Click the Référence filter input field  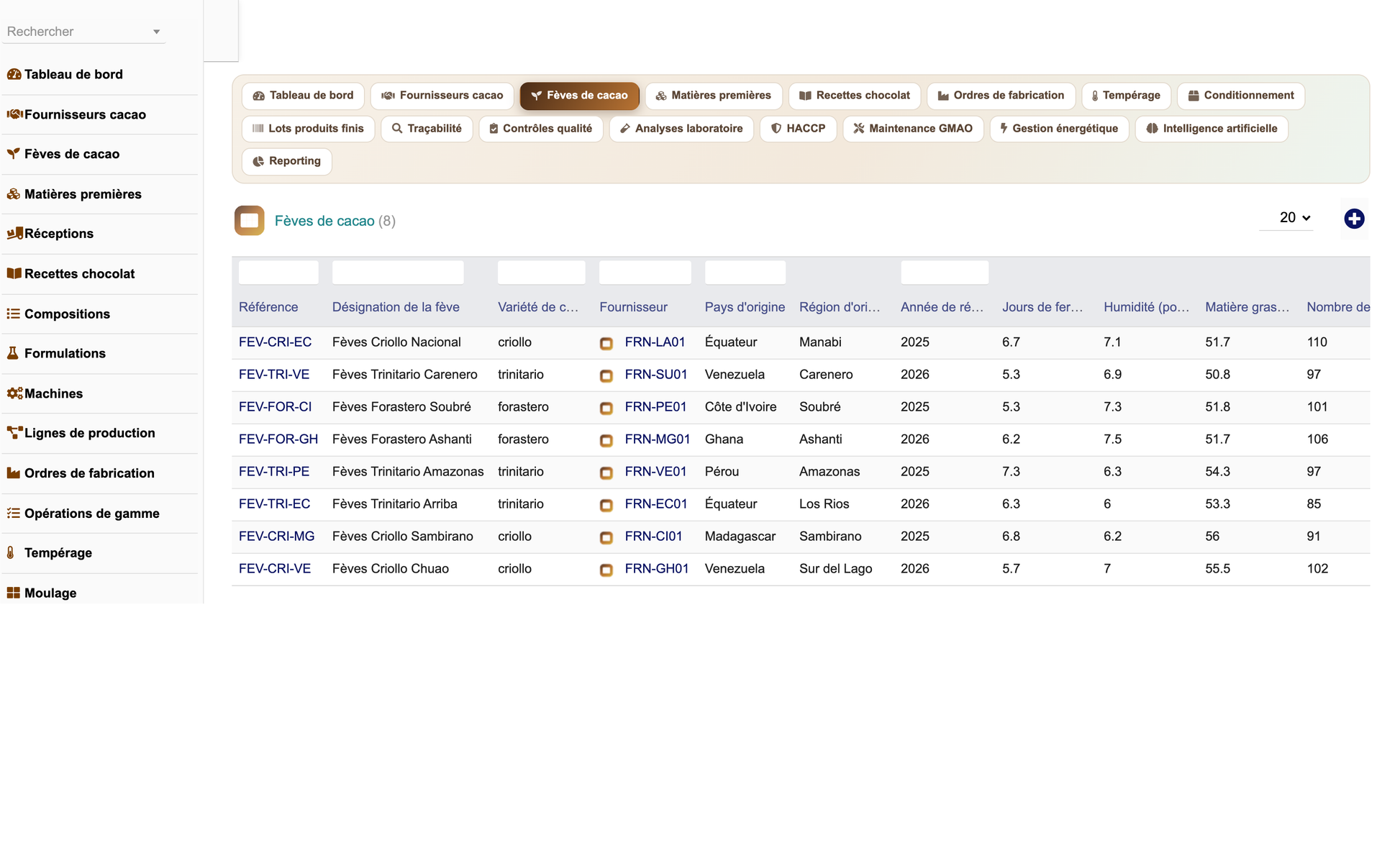point(278,273)
